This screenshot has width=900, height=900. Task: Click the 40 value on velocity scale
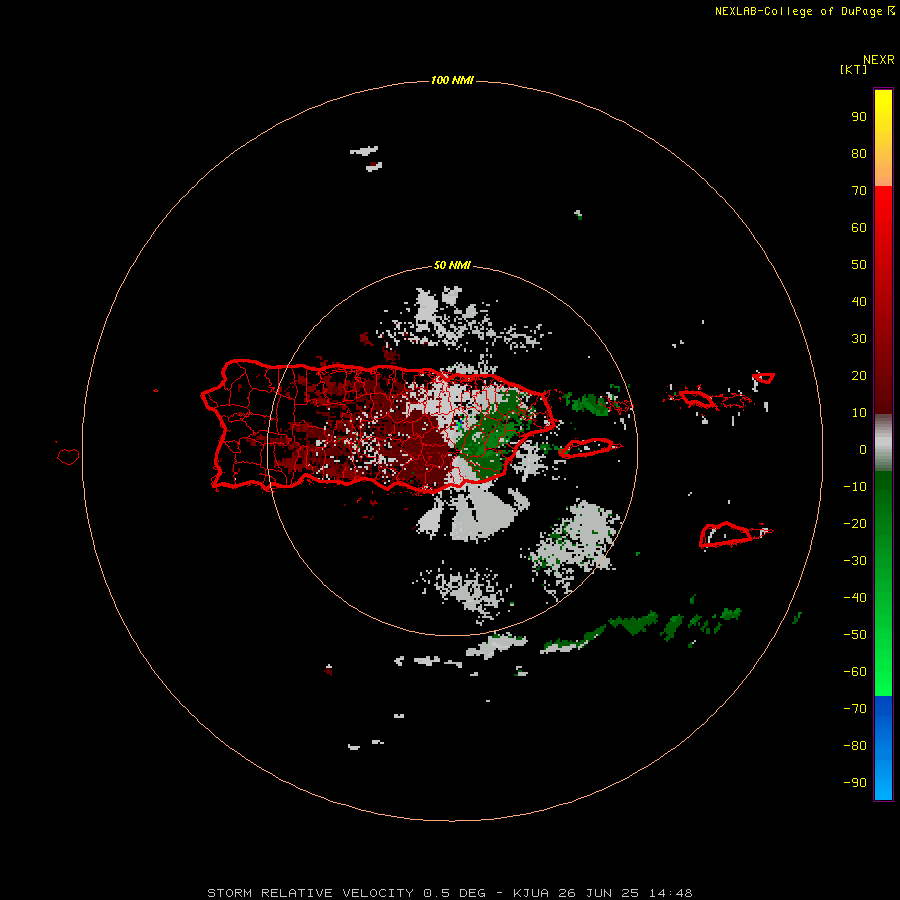[x=859, y=302]
